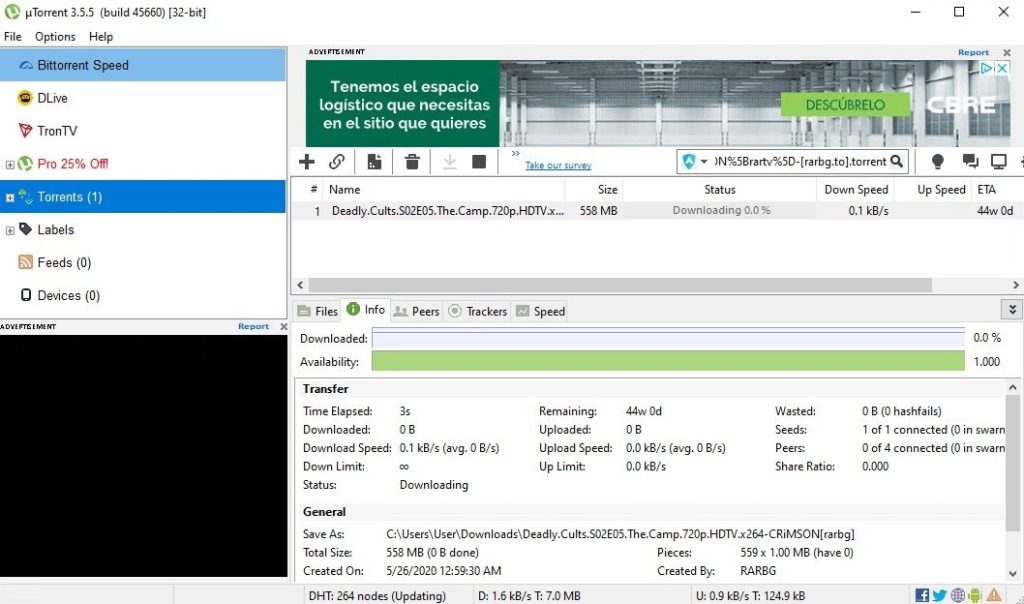Image resolution: width=1024 pixels, height=604 pixels.
Task: Expand the Labels tree node
Action: coord(10,230)
